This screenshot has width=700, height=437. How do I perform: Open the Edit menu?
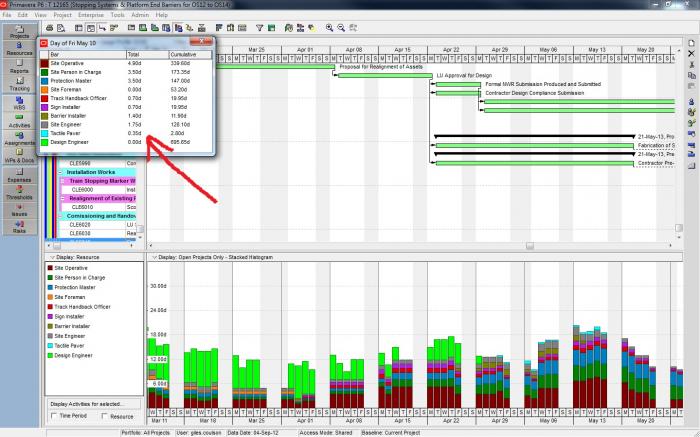pyautogui.click(x=22, y=15)
